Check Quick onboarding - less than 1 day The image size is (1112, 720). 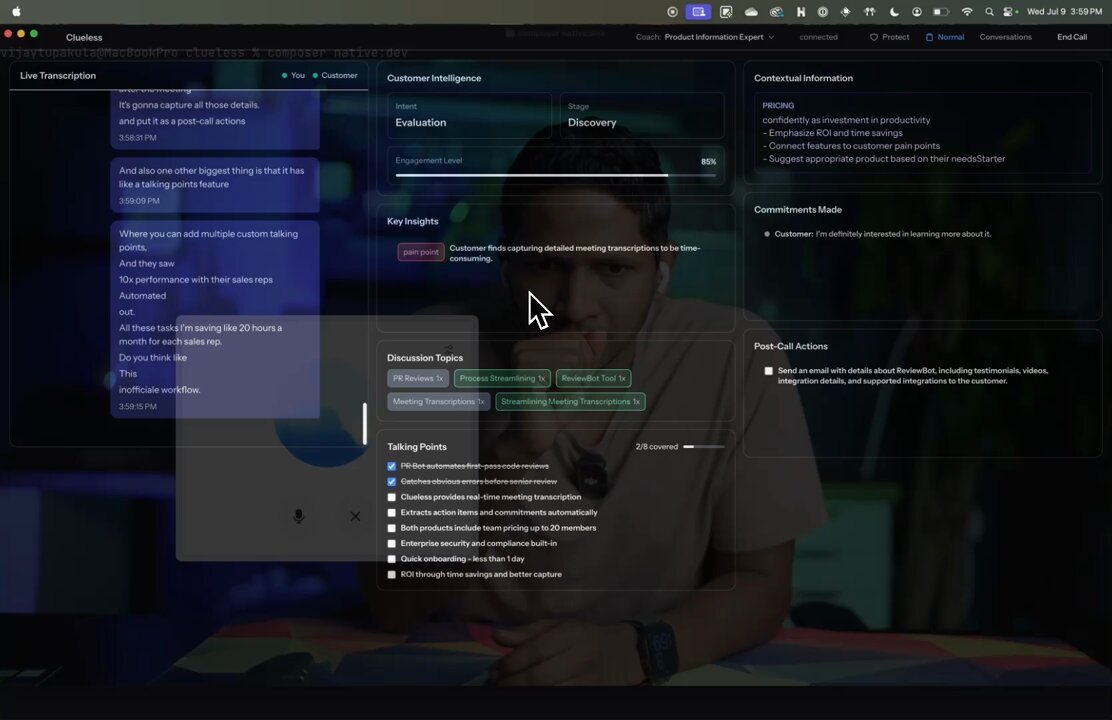click(391, 559)
